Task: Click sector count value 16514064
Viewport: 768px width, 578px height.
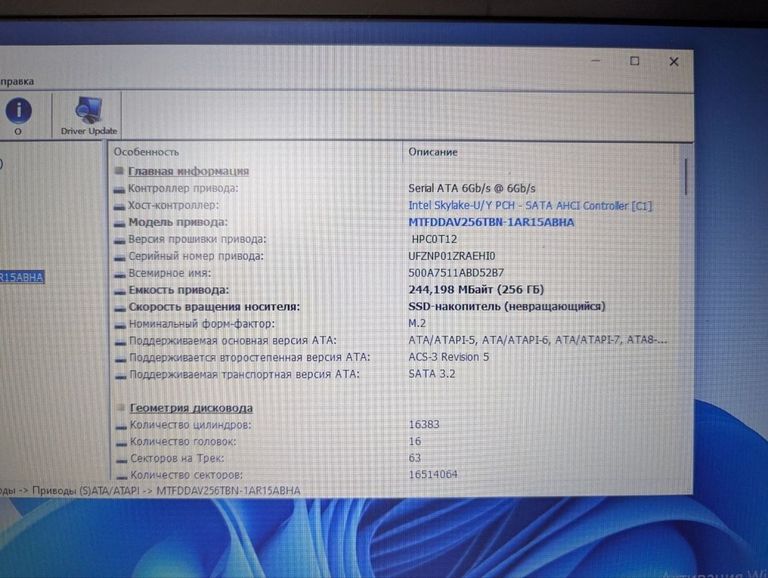Action: coord(433,474)
